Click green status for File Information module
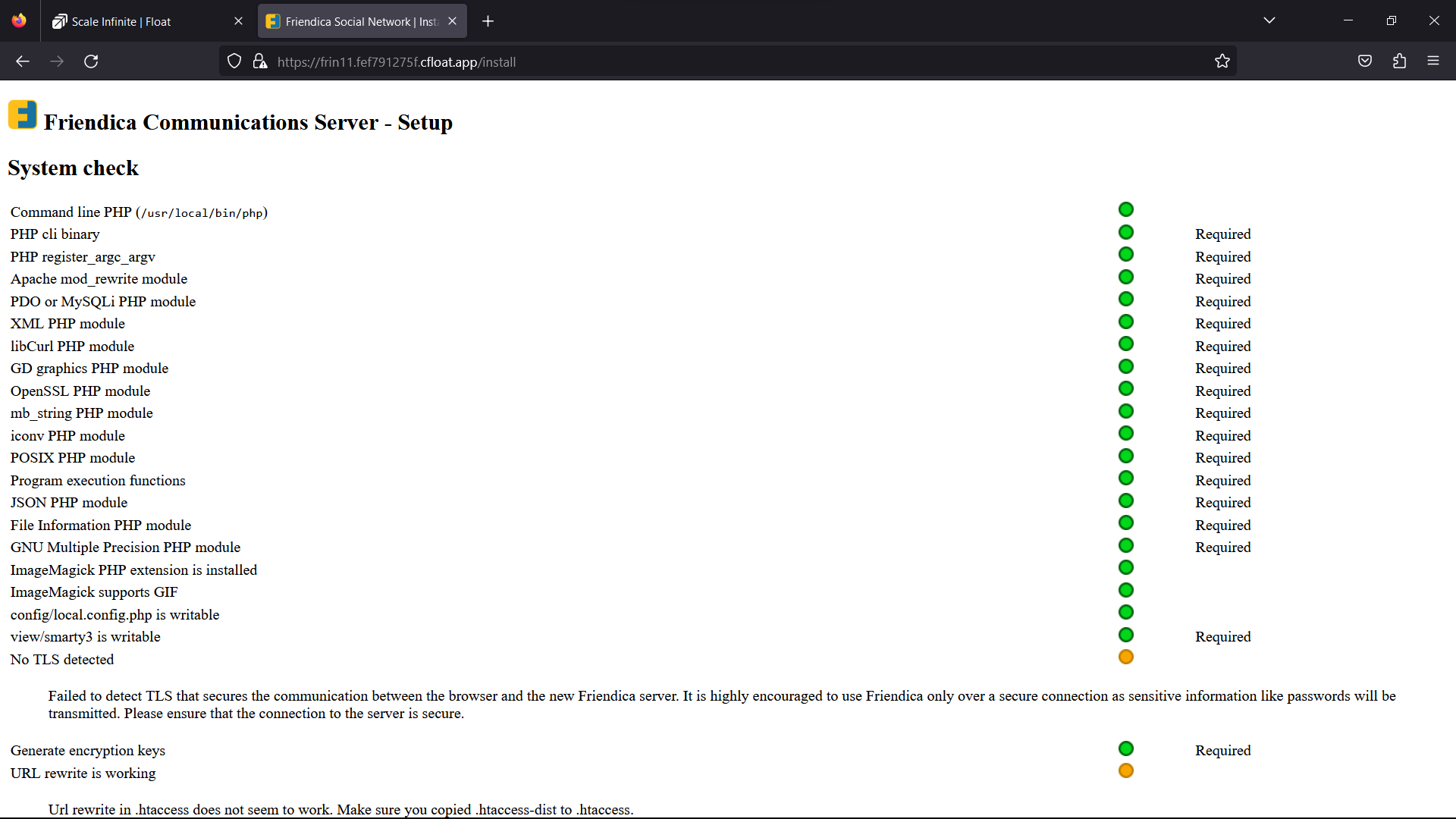Viewport: 1456px width, 819px height. pos(1126,522)
